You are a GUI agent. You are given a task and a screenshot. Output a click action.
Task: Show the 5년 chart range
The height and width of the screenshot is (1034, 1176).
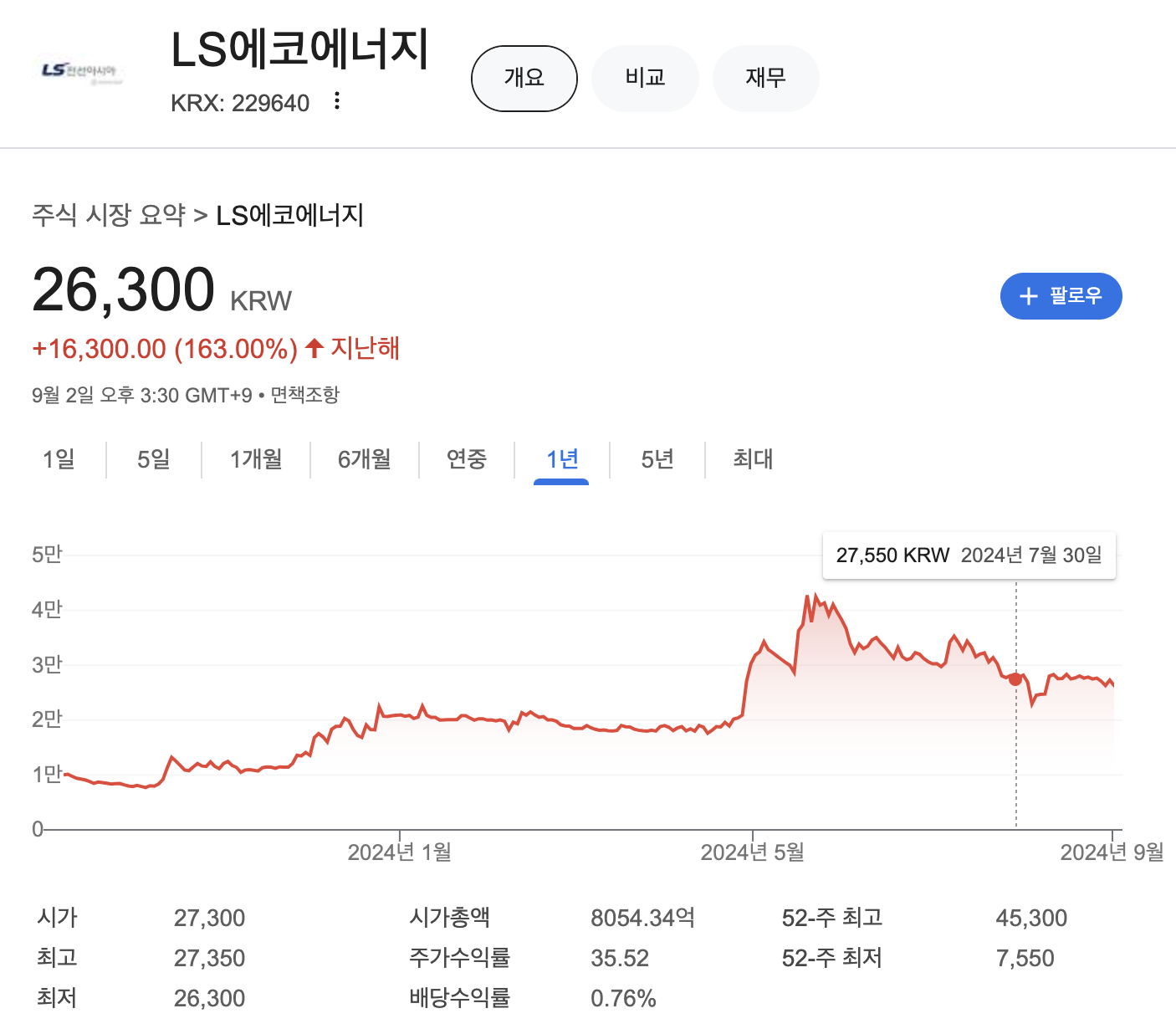657,459
